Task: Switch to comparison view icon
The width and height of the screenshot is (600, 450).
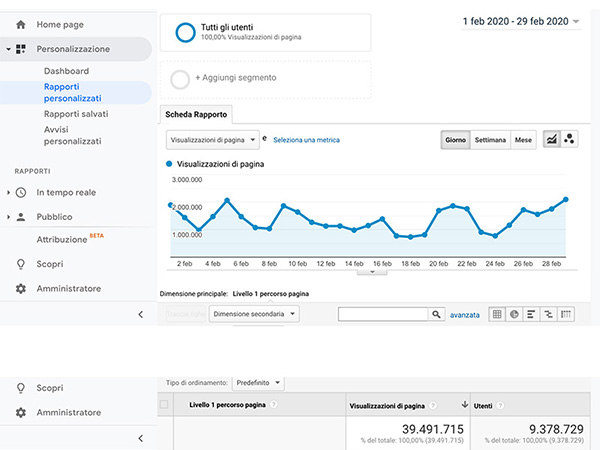Action: click(548, 315)
